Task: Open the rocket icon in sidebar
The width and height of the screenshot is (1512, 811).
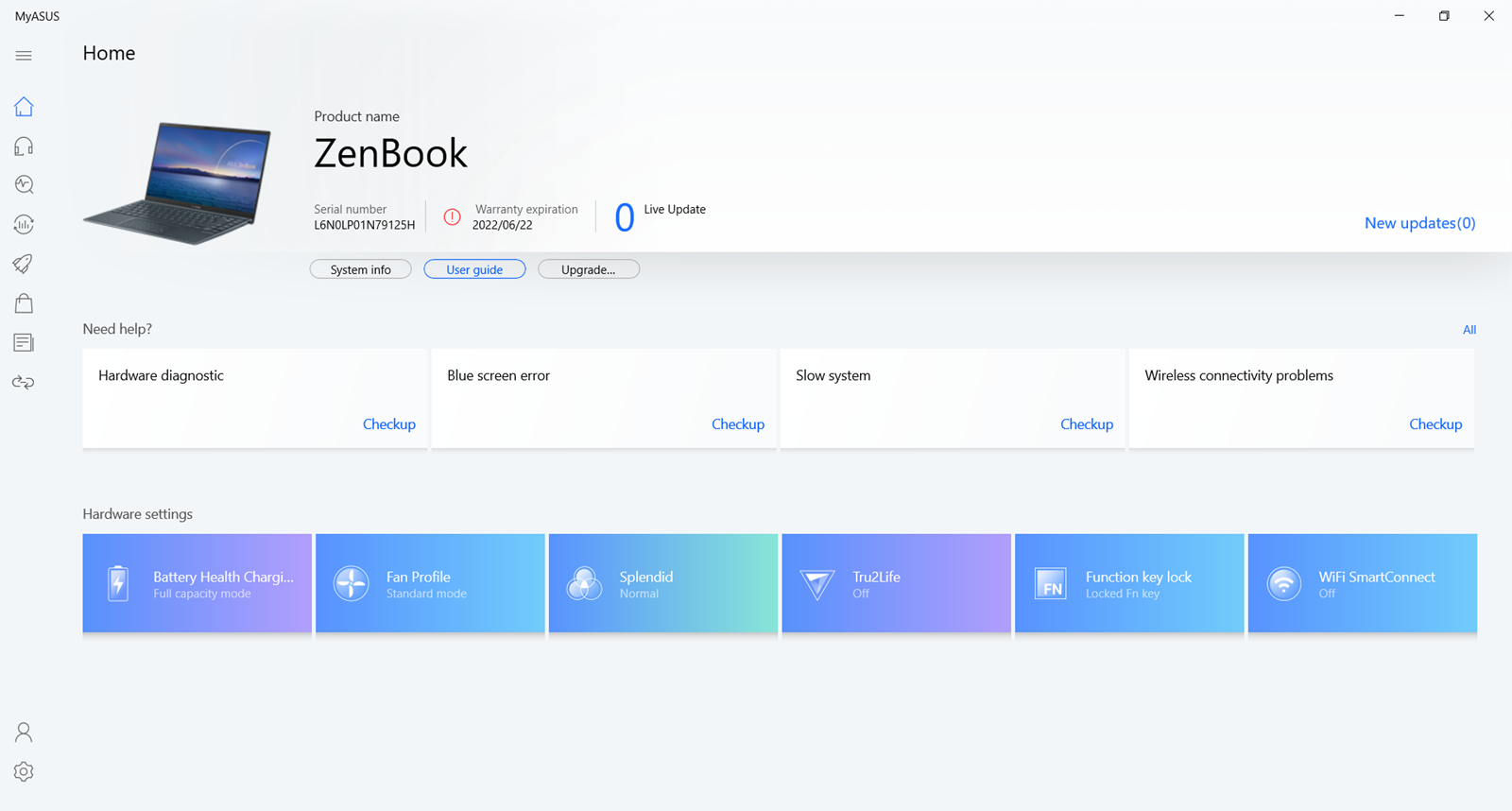Action: click(24, 264)
